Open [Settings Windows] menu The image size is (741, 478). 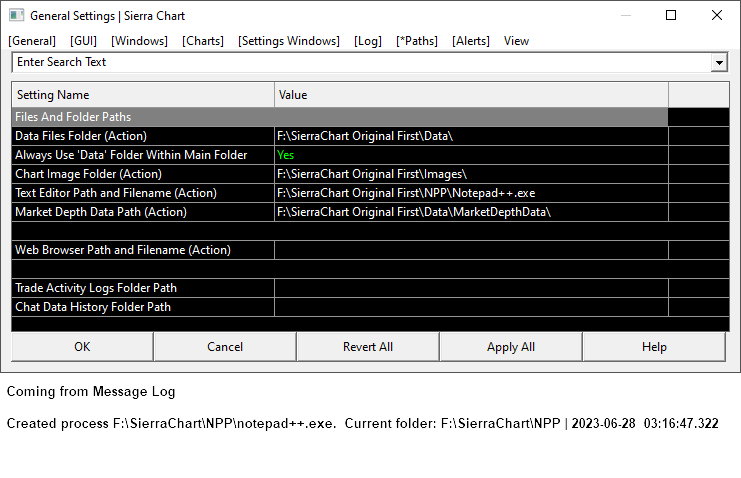point(289,41)
